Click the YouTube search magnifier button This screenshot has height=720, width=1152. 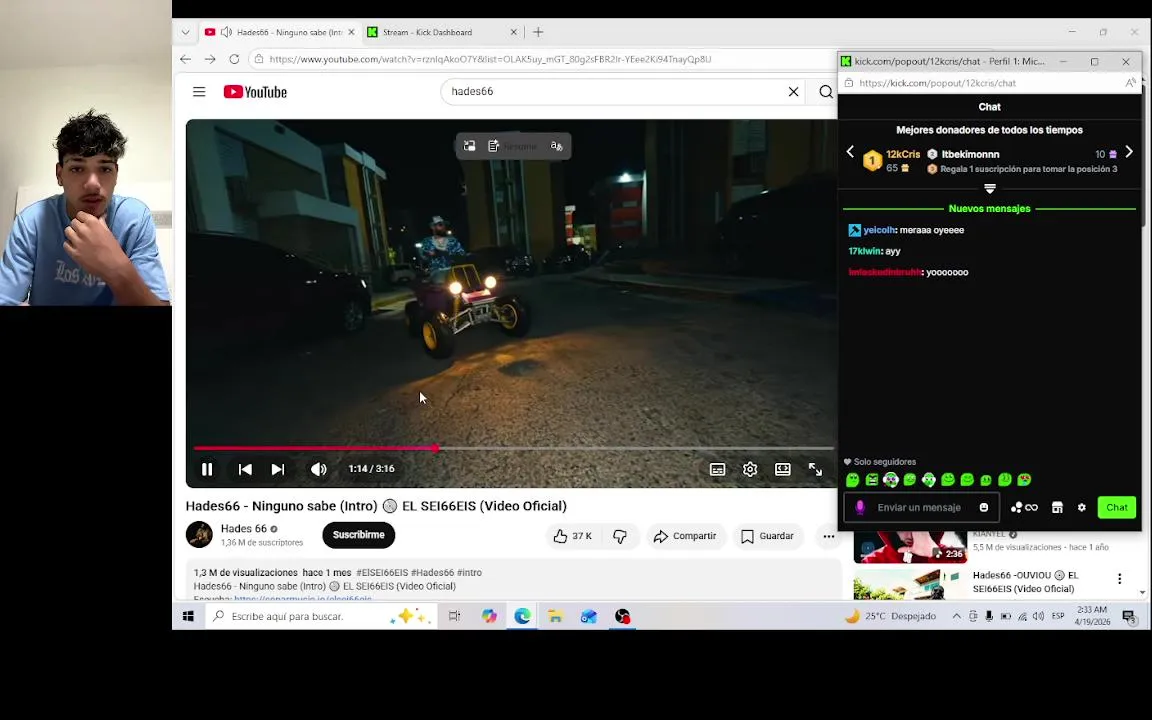[826, 92]
